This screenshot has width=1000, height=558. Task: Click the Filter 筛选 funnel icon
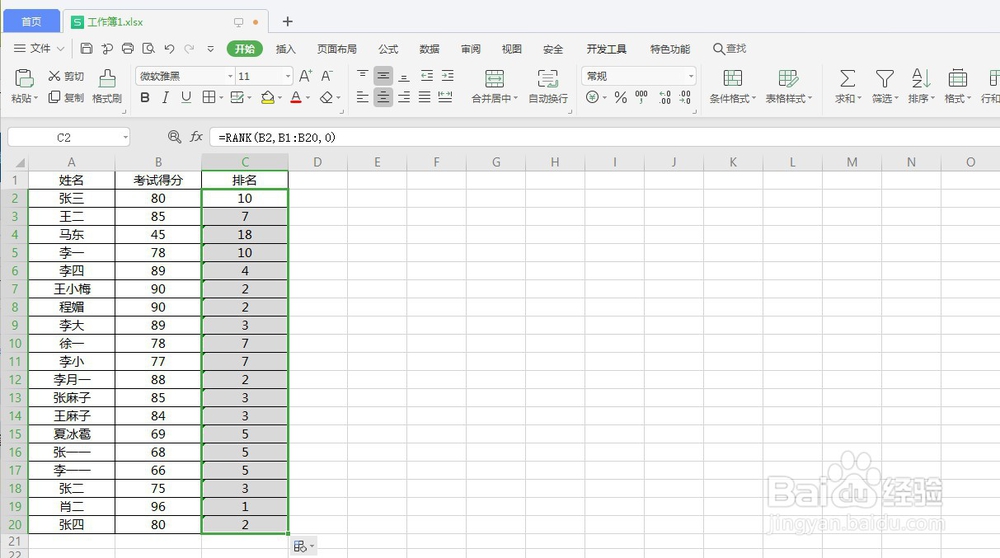885,78
